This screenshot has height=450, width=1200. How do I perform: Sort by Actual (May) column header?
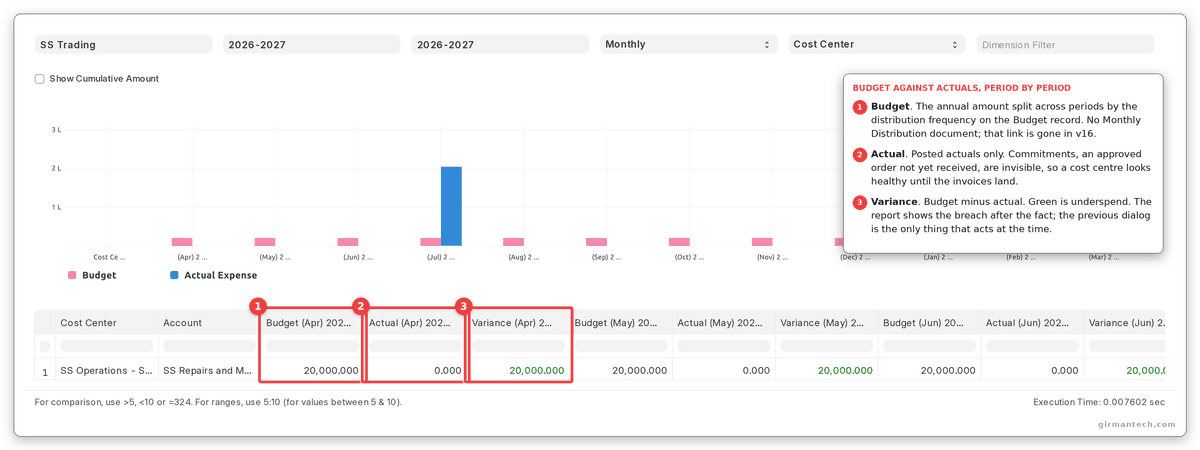tap(724, 323)
